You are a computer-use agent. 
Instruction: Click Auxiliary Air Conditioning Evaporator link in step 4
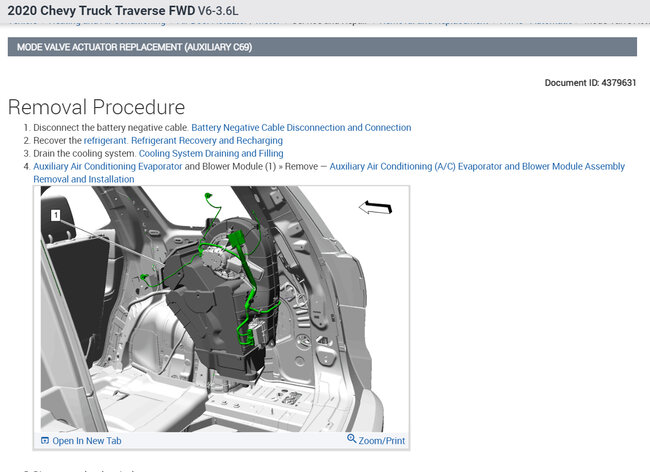[x=108, y=166]
